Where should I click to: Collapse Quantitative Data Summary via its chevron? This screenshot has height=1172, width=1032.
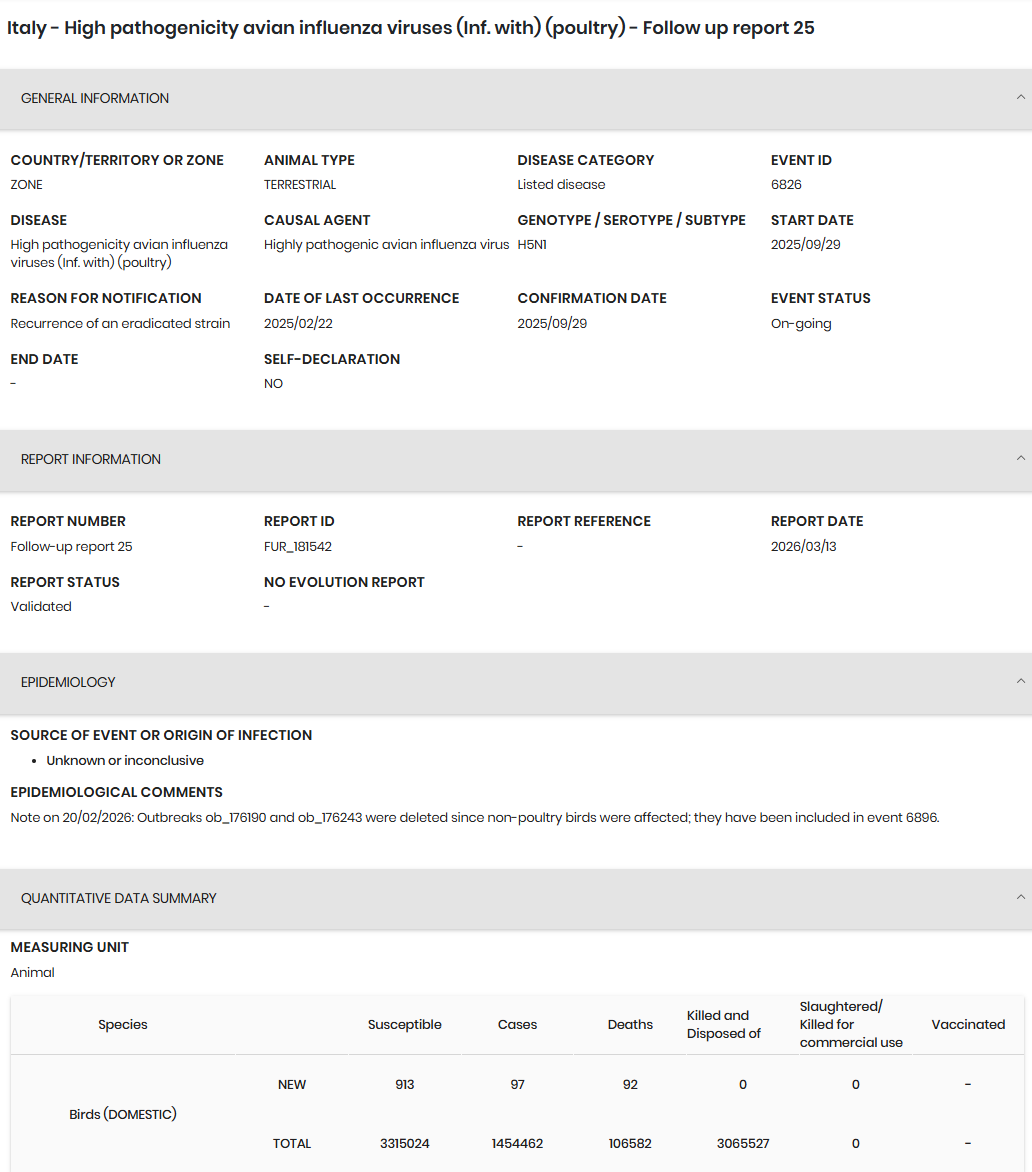click(x=1020, y=898)
